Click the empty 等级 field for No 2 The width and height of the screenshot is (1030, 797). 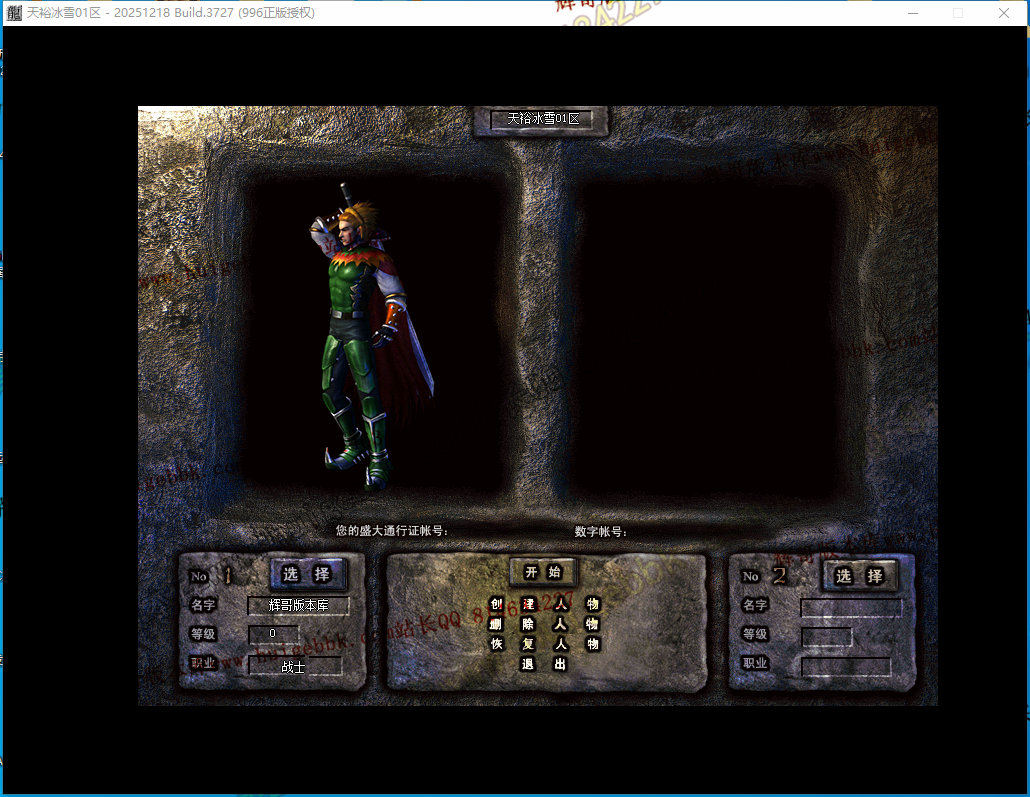826,636
